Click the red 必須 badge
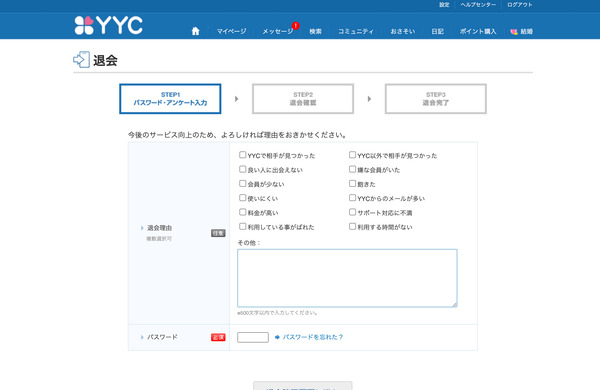Screen dimensions: 600x390 [218, 337]
